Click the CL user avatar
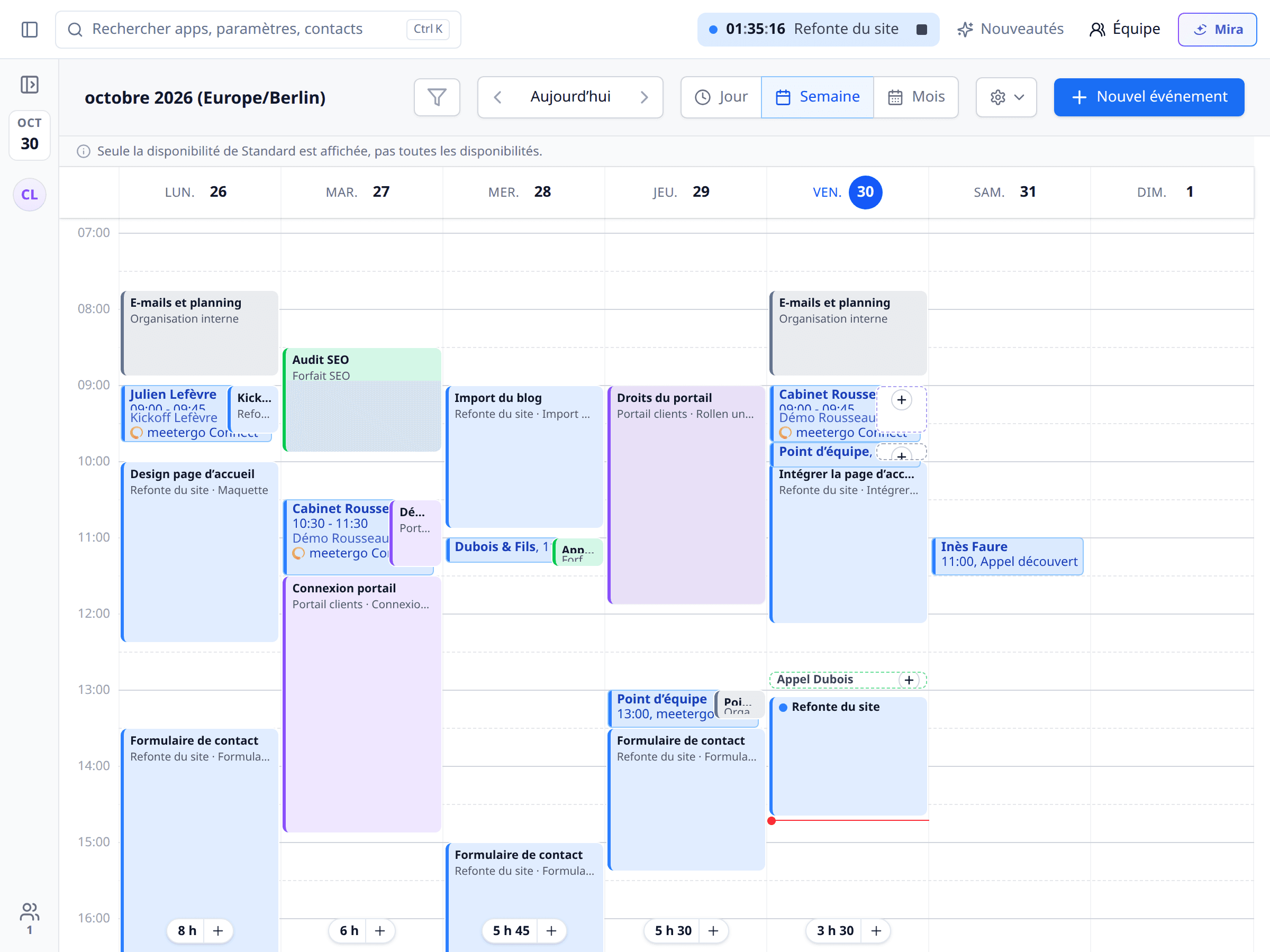 click(29, 195)
